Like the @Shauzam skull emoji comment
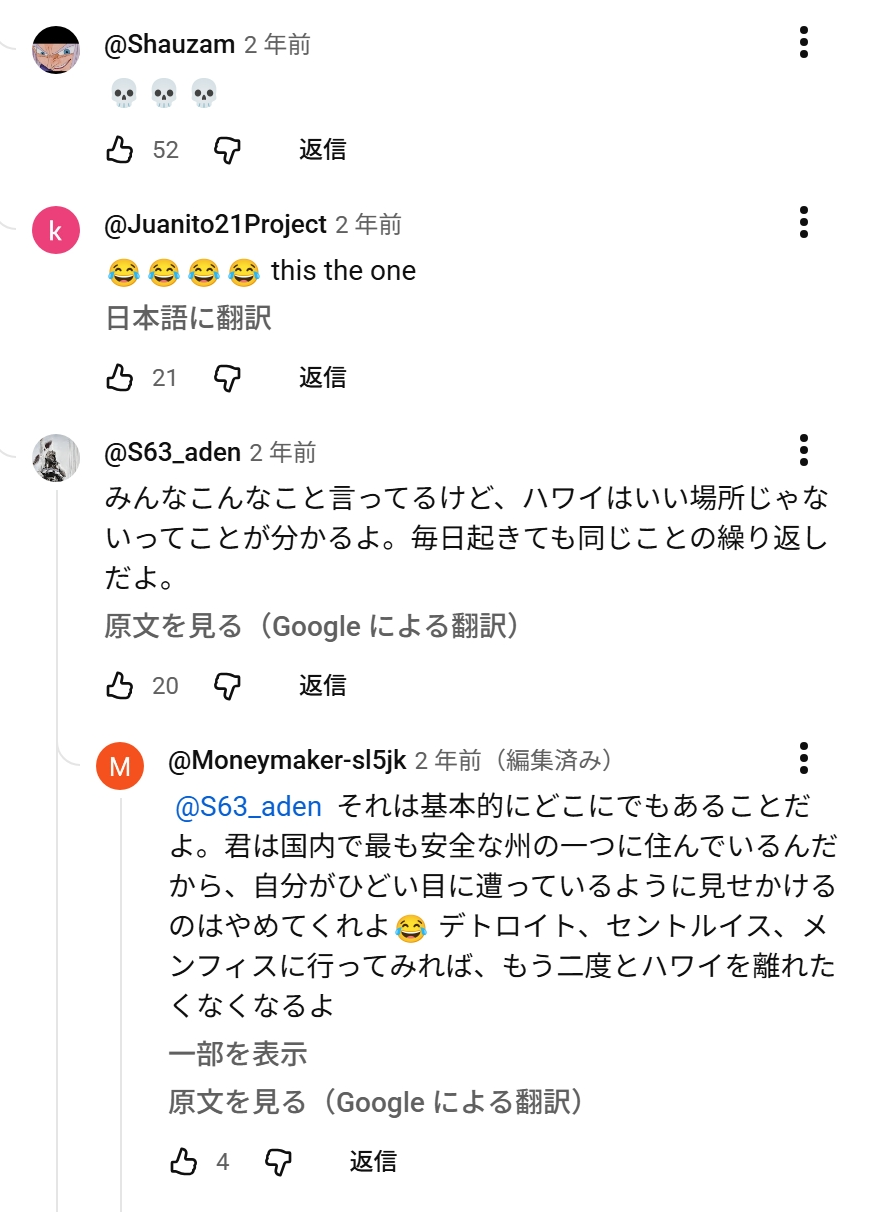This screenshot has width=892, height=1212. click(x=120, y=150)
